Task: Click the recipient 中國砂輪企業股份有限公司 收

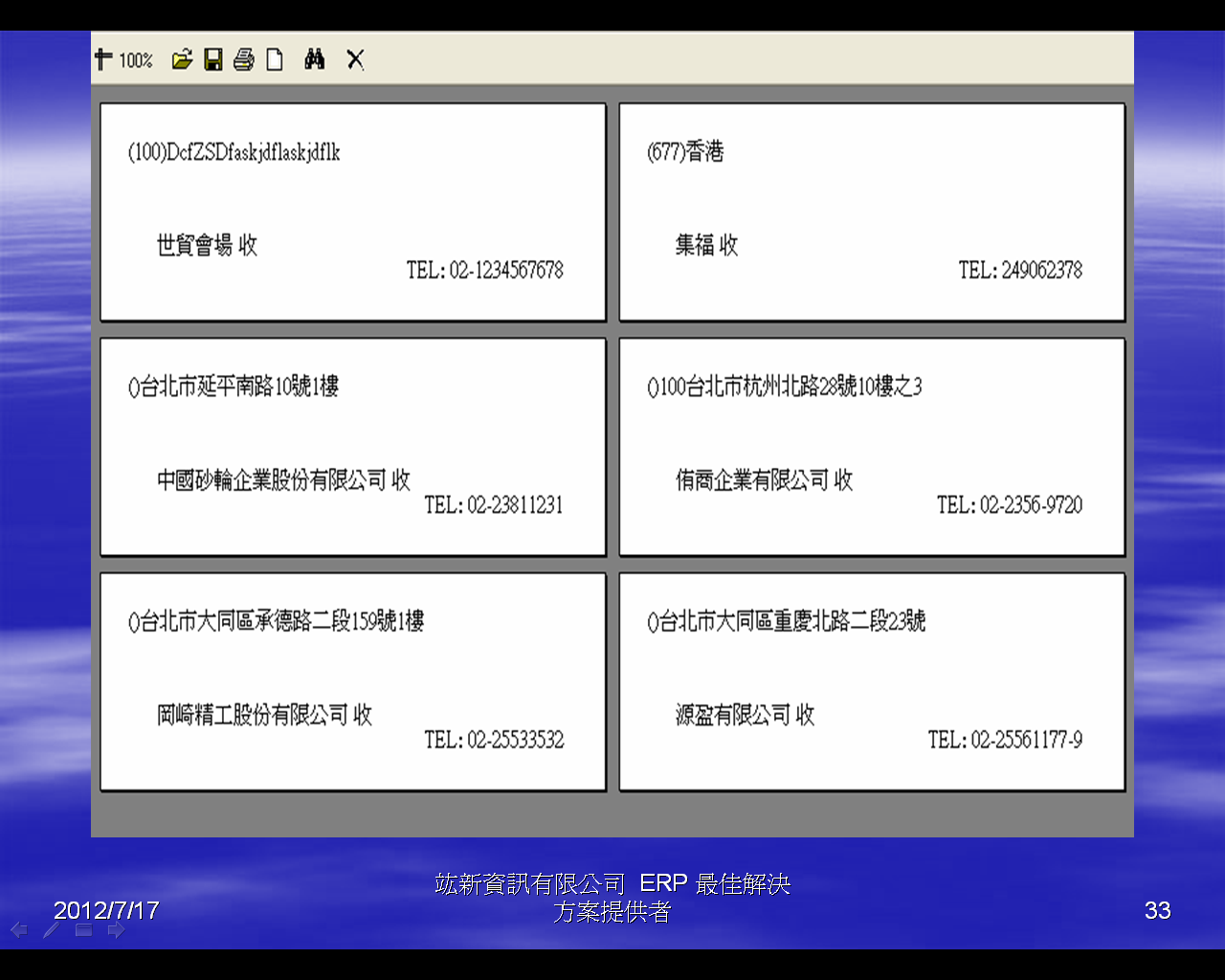Action: coord(283,479)
